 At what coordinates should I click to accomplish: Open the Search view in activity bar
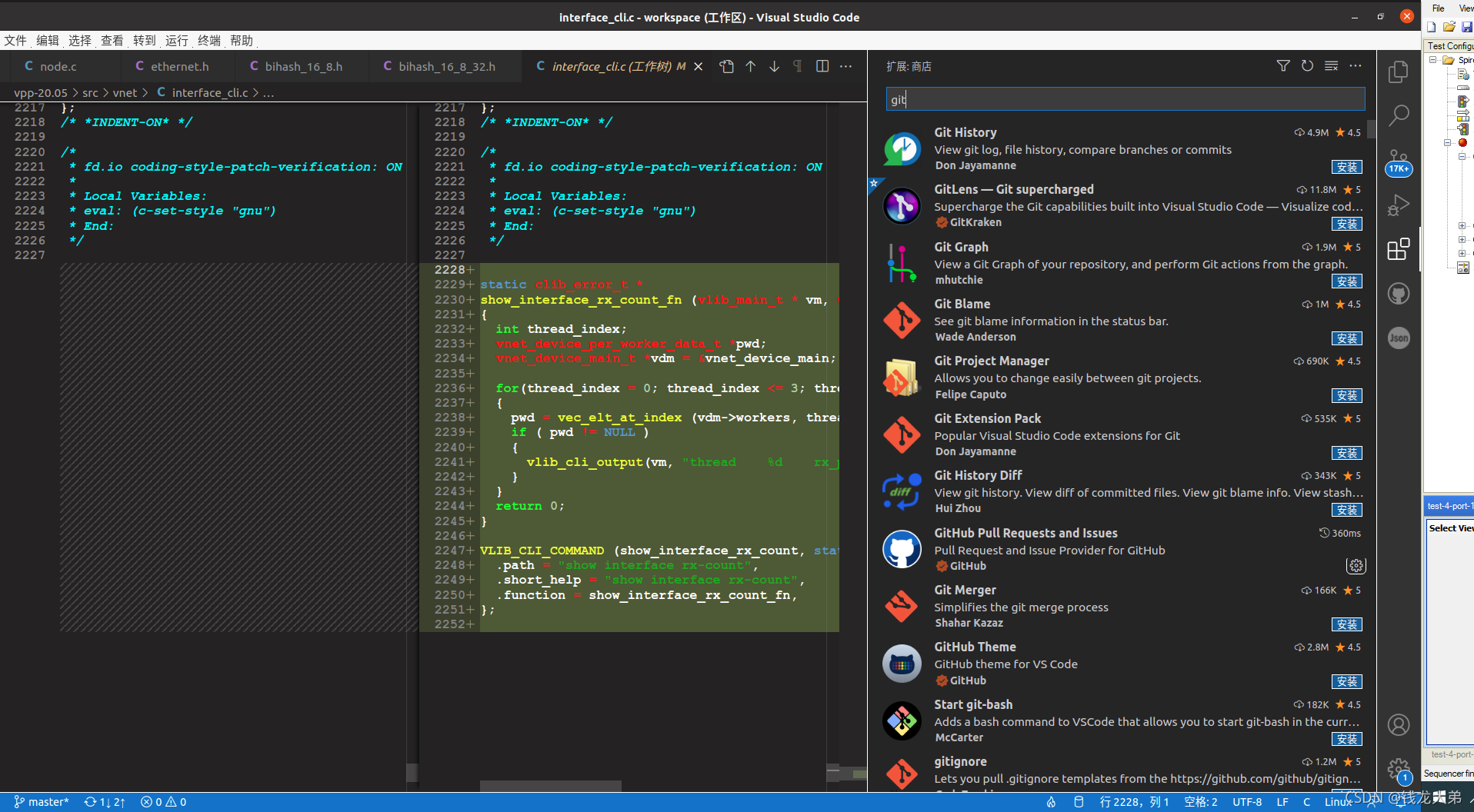1399,115
